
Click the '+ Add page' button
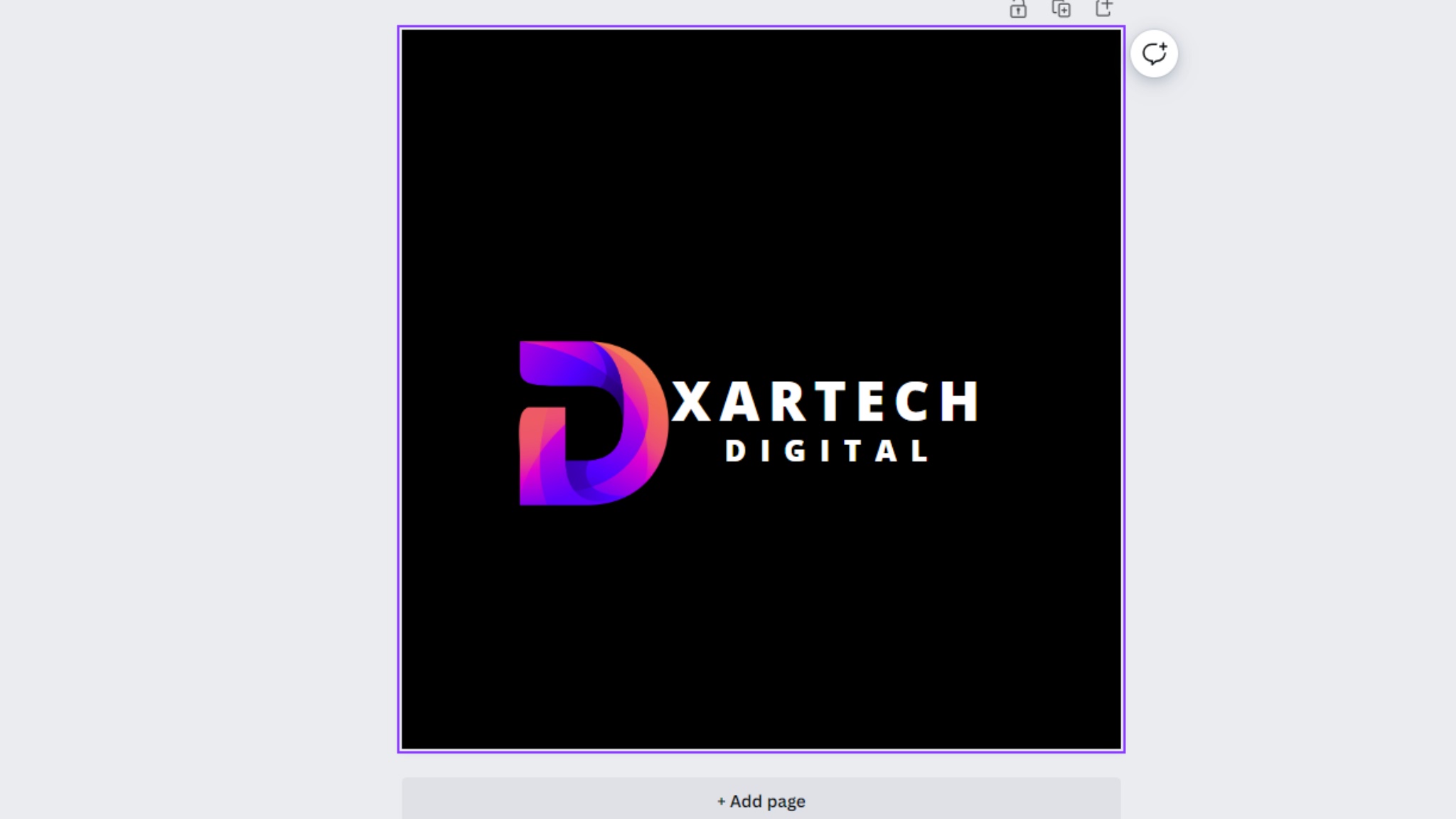761,801
